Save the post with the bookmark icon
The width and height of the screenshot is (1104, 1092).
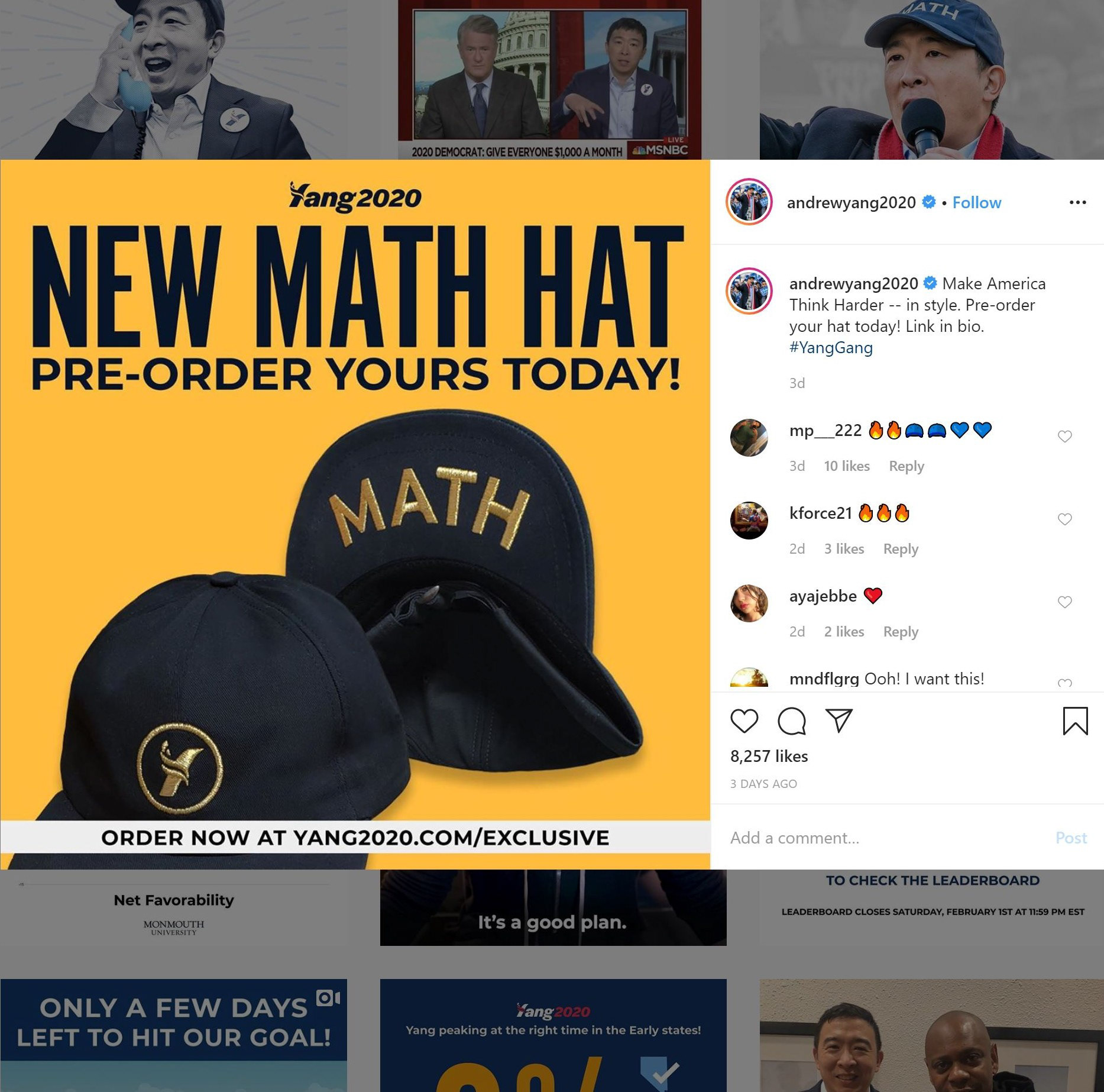[x=1075, y=721]
